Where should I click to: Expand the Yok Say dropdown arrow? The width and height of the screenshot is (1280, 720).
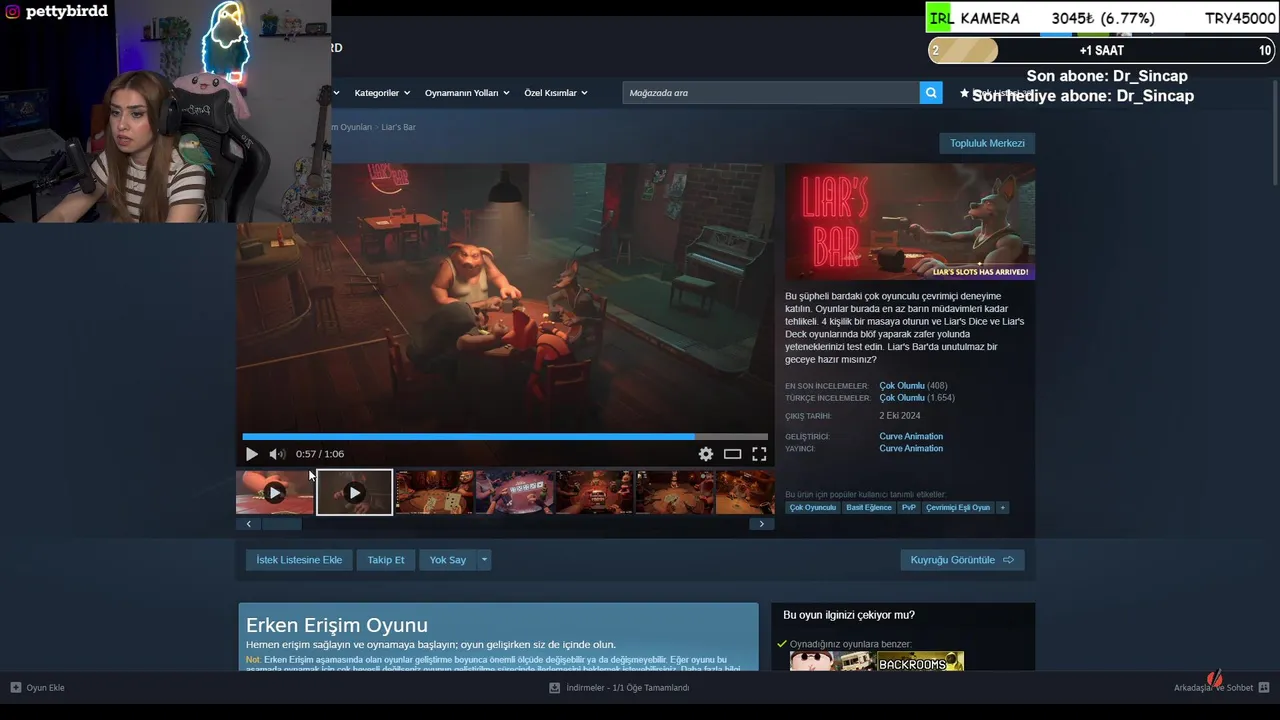click(484, 560)
